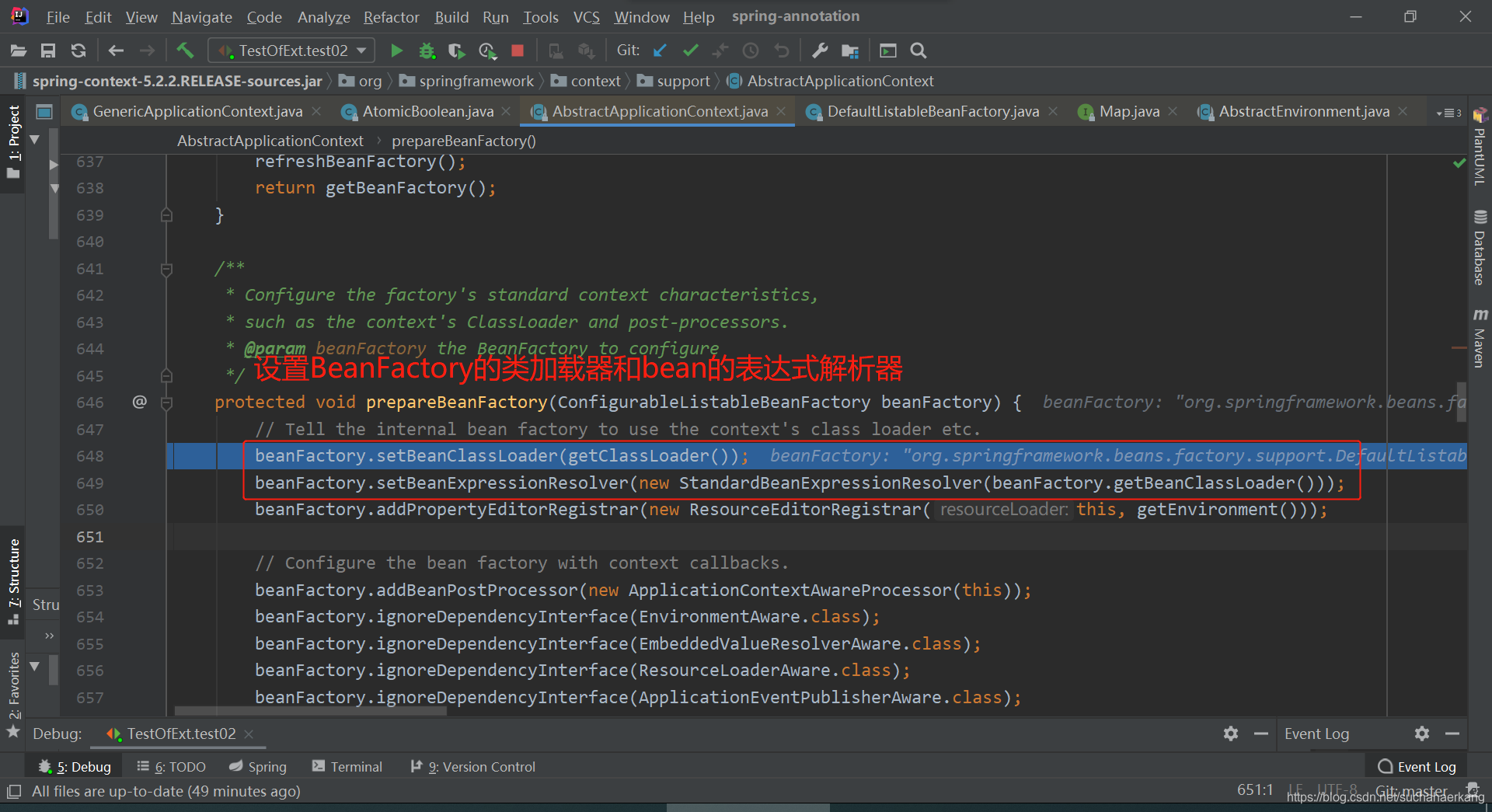This screenshot has width=1492, height=812.
Task: Collapse method fold marker at line 646
Action: (x=166, y=403)
